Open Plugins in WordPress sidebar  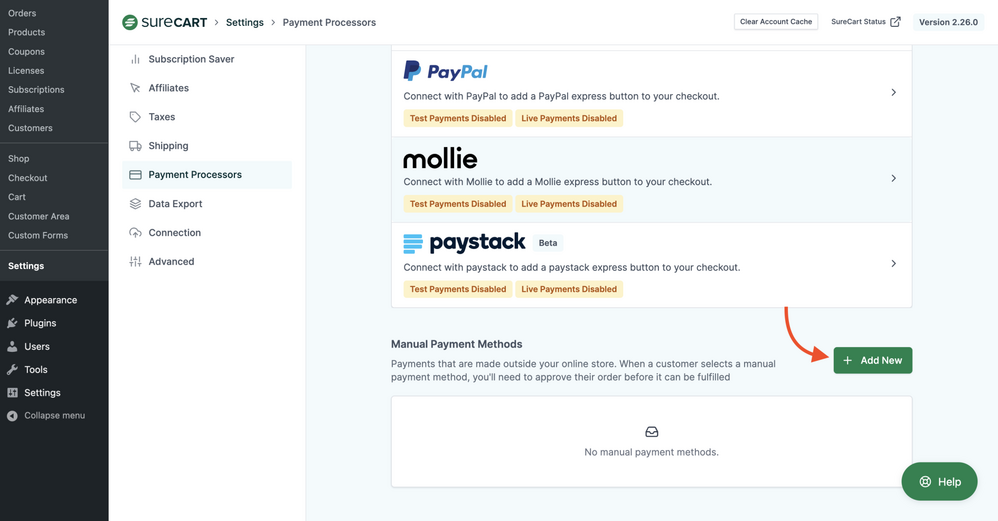(x=40, y=323)
